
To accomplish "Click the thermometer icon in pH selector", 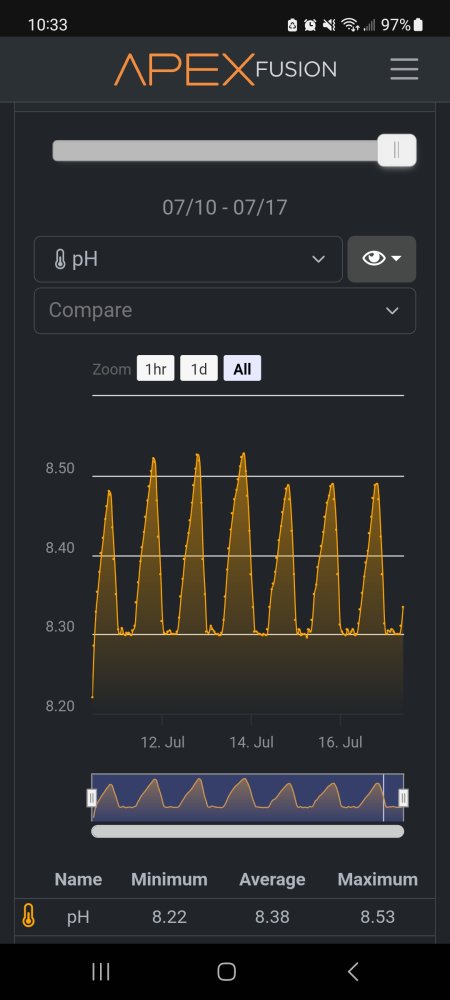I will click(x=60, y=260).
